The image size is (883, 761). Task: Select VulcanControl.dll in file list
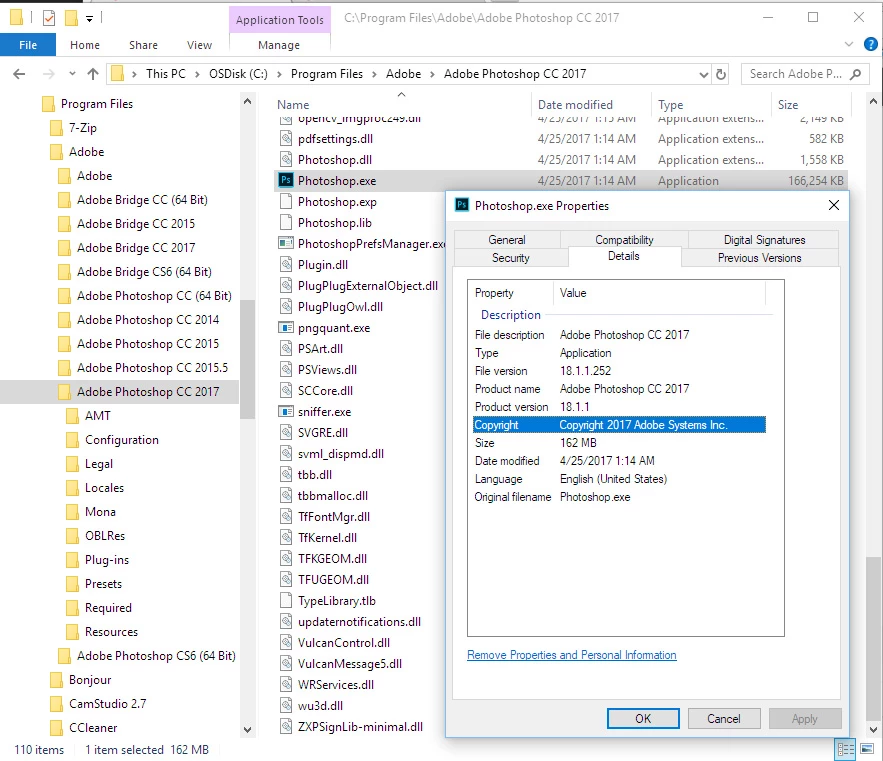(344, 643)
